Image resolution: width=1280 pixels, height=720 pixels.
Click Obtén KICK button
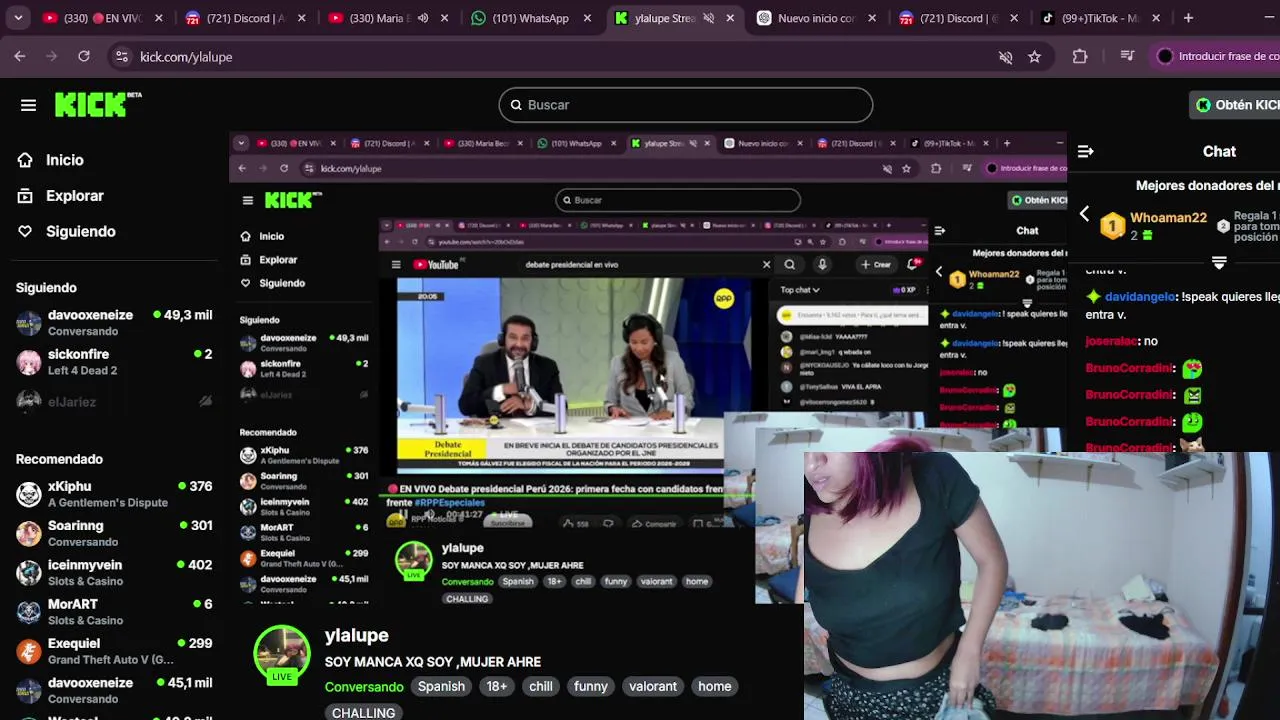coord(1236,105)
